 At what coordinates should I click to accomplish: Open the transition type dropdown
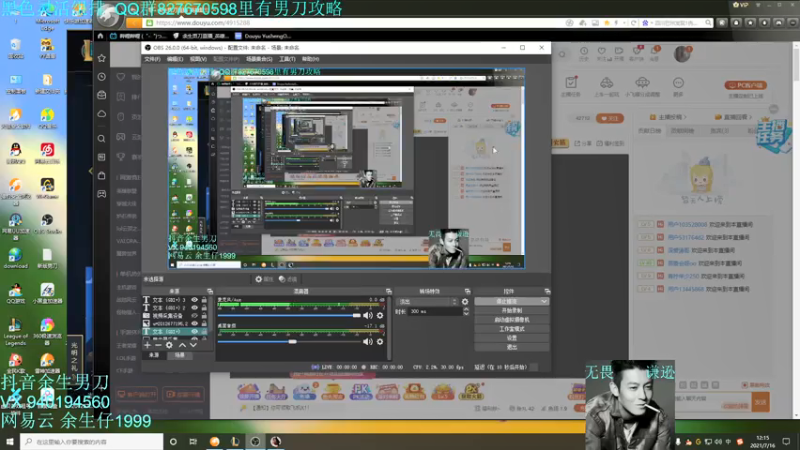click(x=428, y=302)
